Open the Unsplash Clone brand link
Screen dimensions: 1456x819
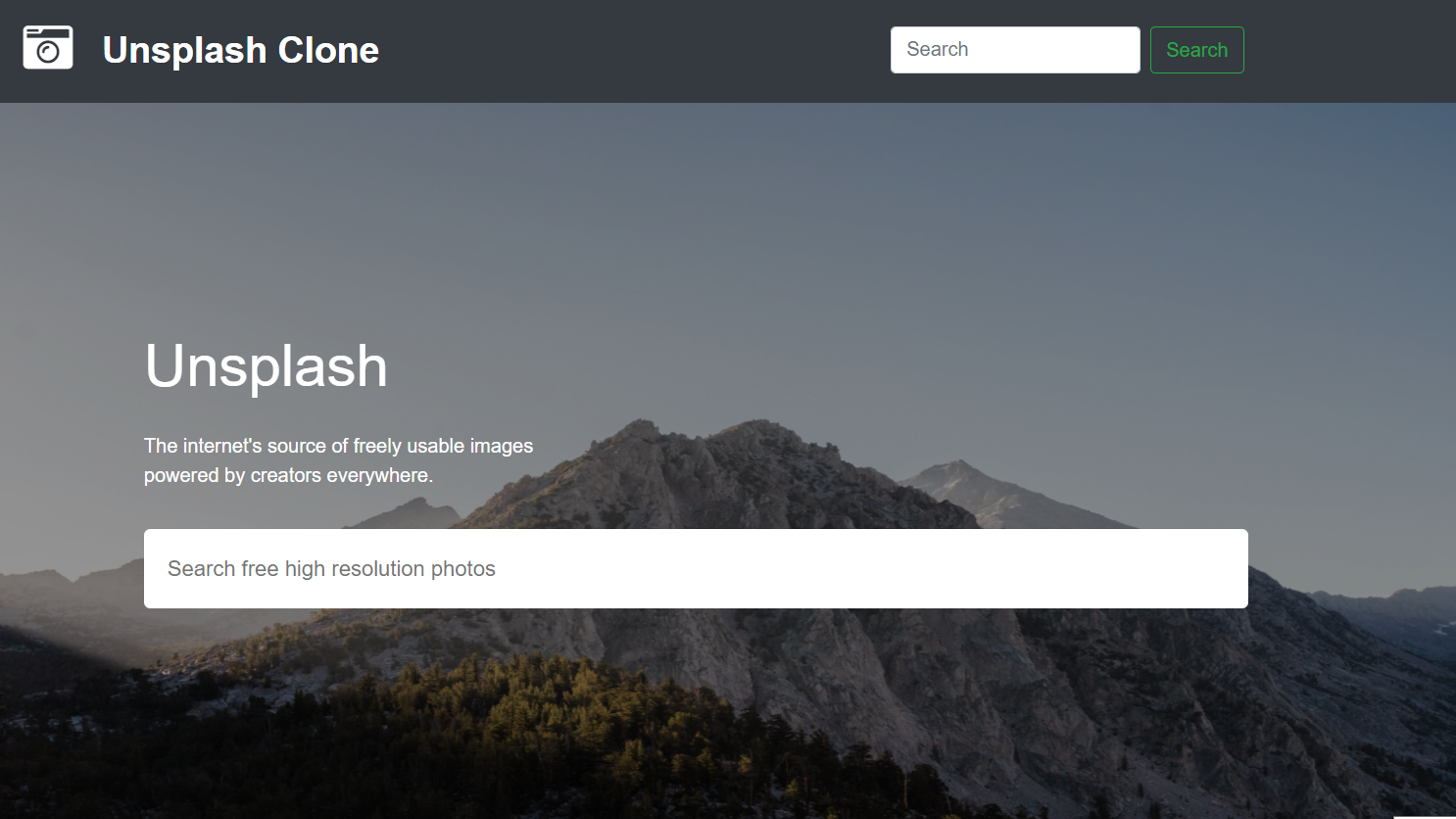click(240, 50)
